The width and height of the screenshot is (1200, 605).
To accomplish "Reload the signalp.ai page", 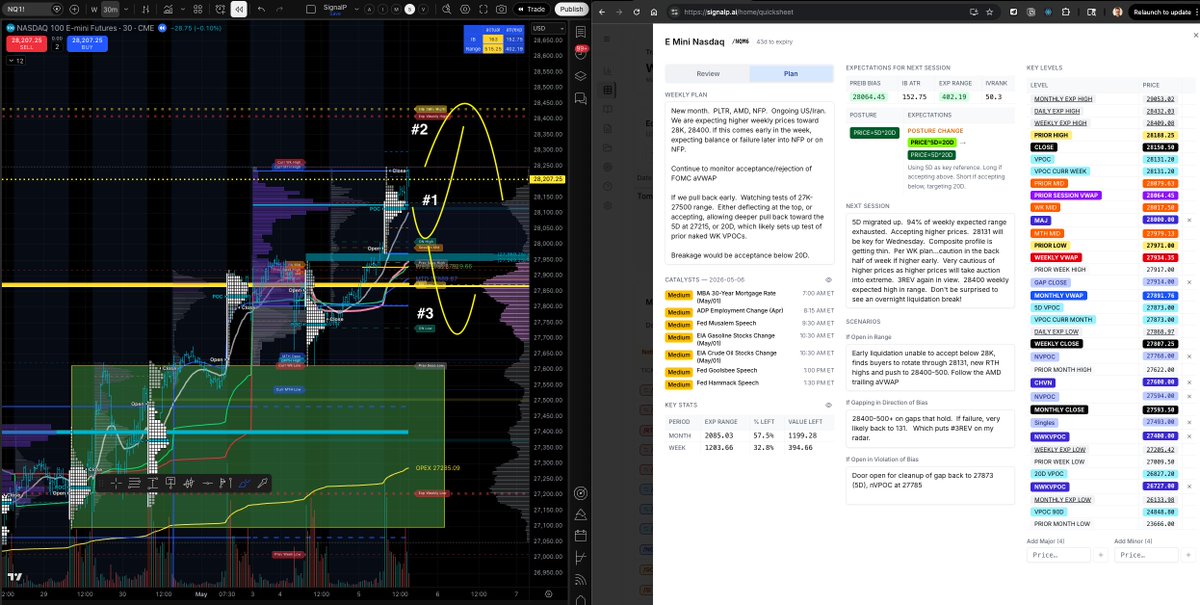I will click(x=636, y=11).
